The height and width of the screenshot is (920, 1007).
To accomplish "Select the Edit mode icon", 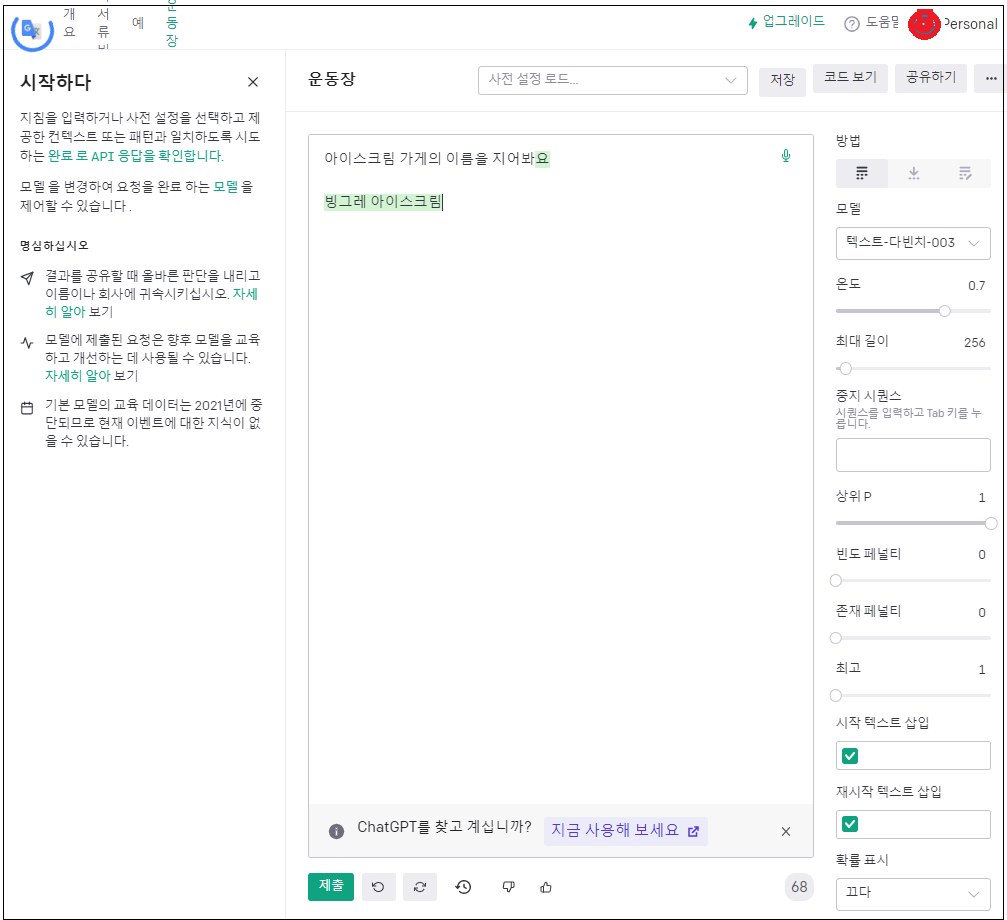I will [x=964, y=172].
